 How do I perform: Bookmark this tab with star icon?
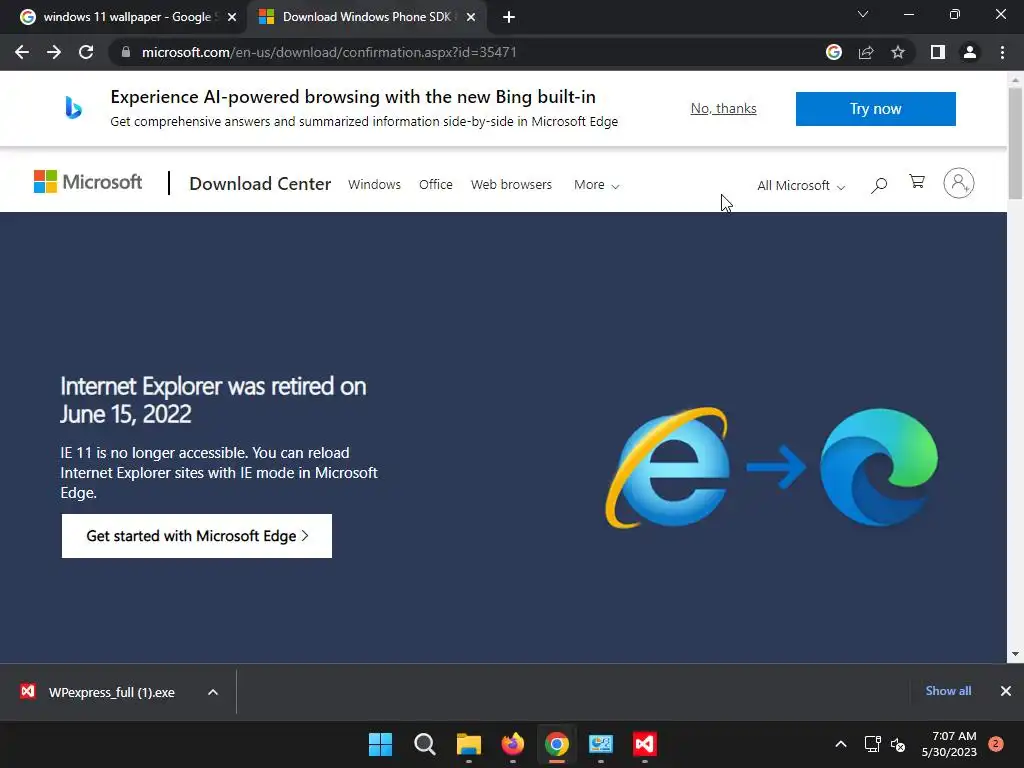898,52
